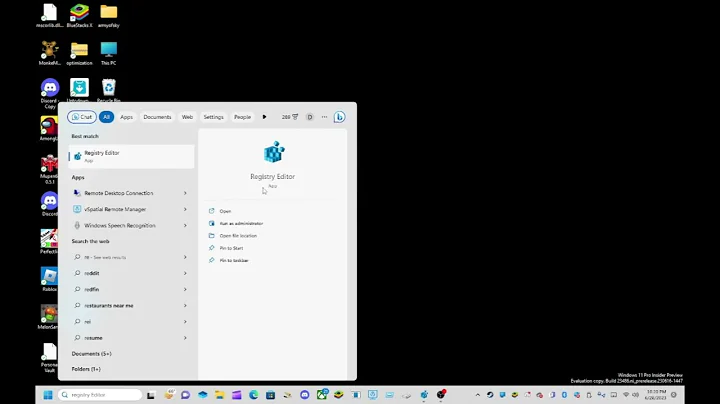Open Registry Editor taskbar icon
The image size is (720, 404).
click(x=424, y=394)
